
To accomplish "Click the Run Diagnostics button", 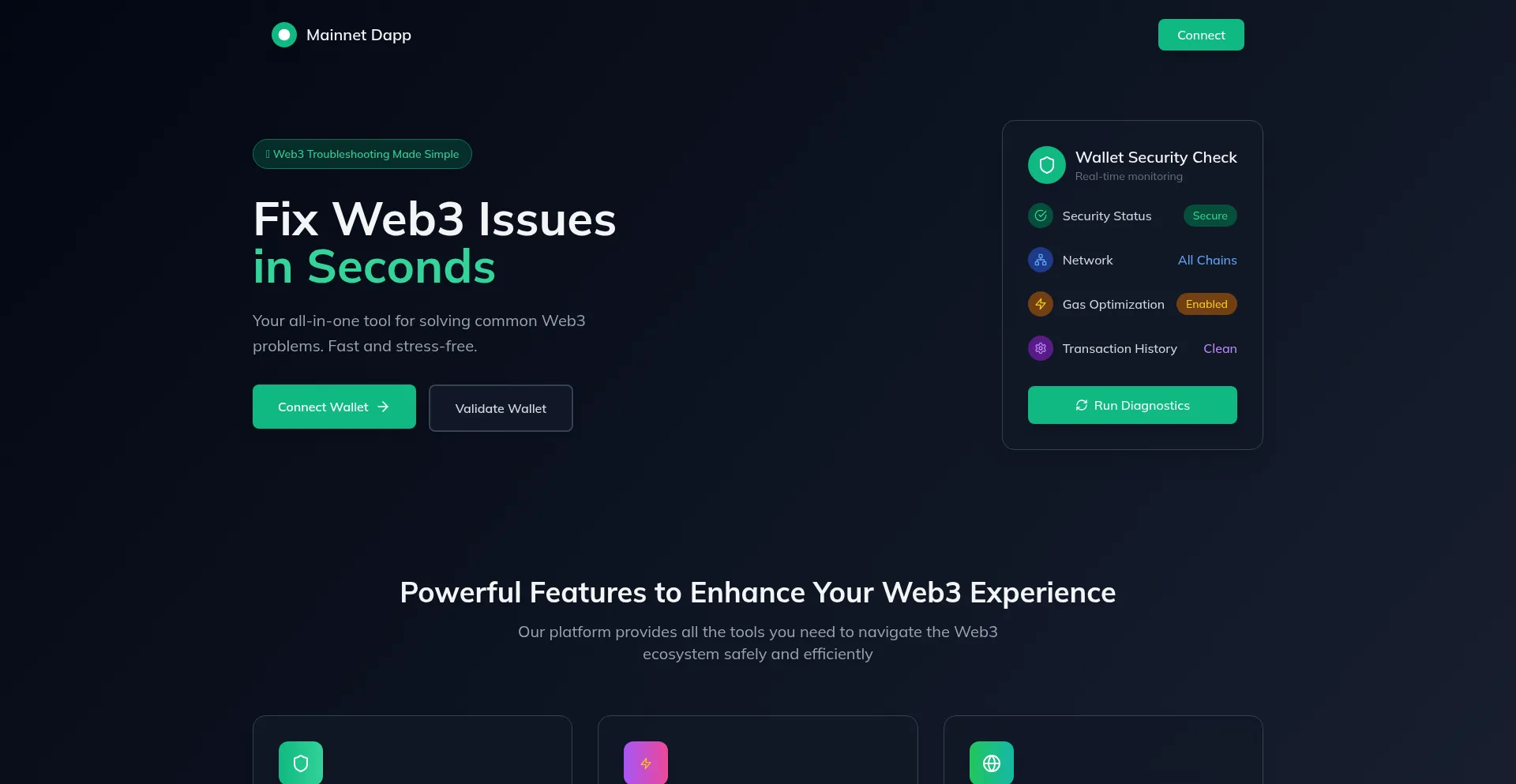I will pyautogui.click(x=1132, y=405).
